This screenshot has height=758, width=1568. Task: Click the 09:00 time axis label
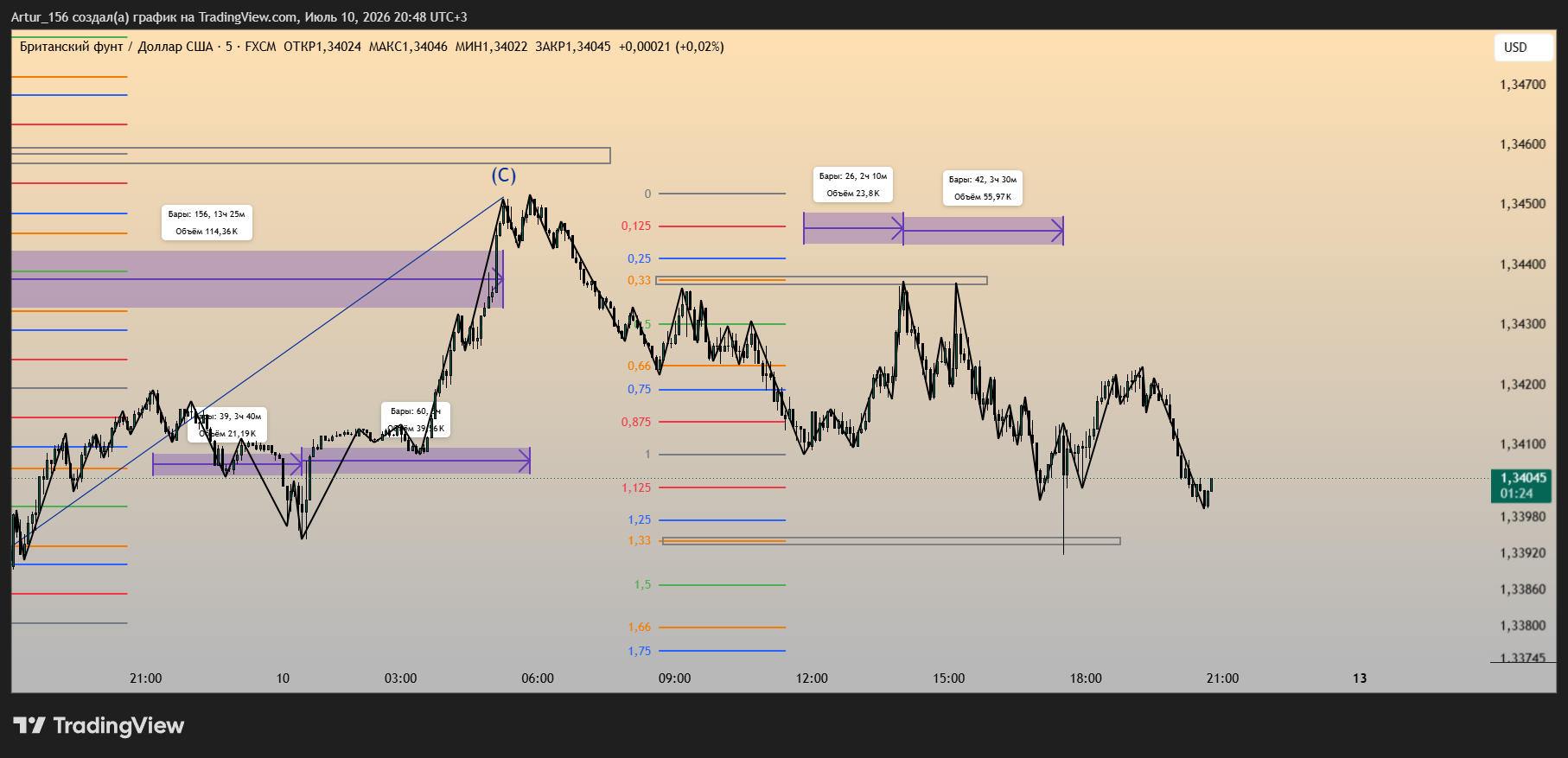click(x=674, y=678)
